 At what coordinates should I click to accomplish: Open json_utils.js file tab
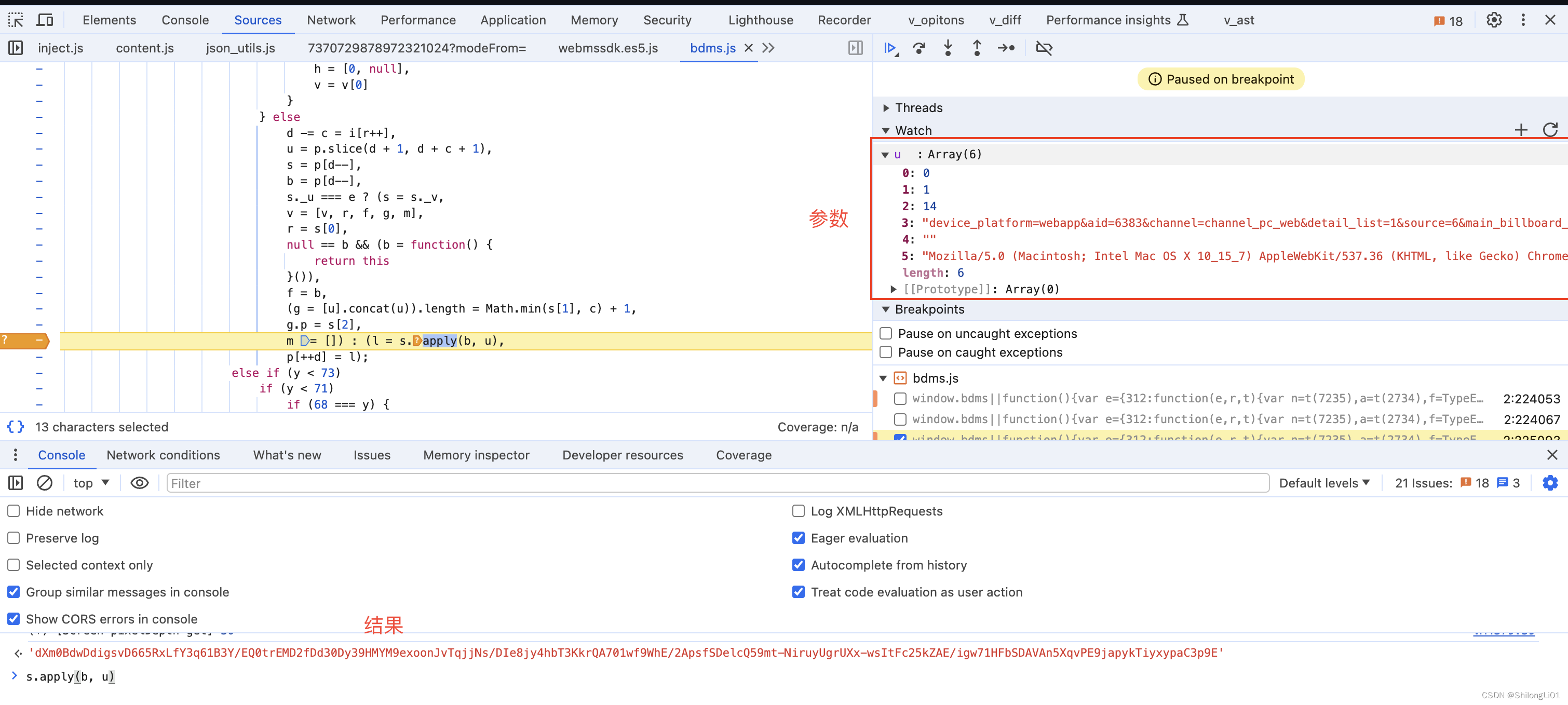(x=240, y=48)
